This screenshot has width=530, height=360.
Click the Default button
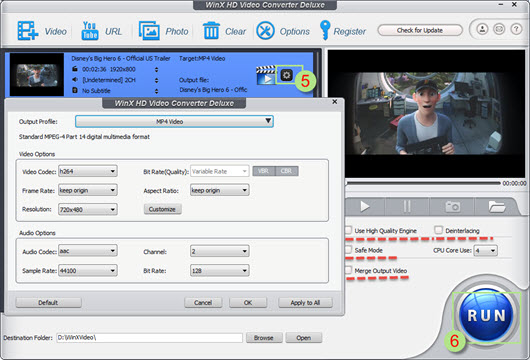point(48,302)
